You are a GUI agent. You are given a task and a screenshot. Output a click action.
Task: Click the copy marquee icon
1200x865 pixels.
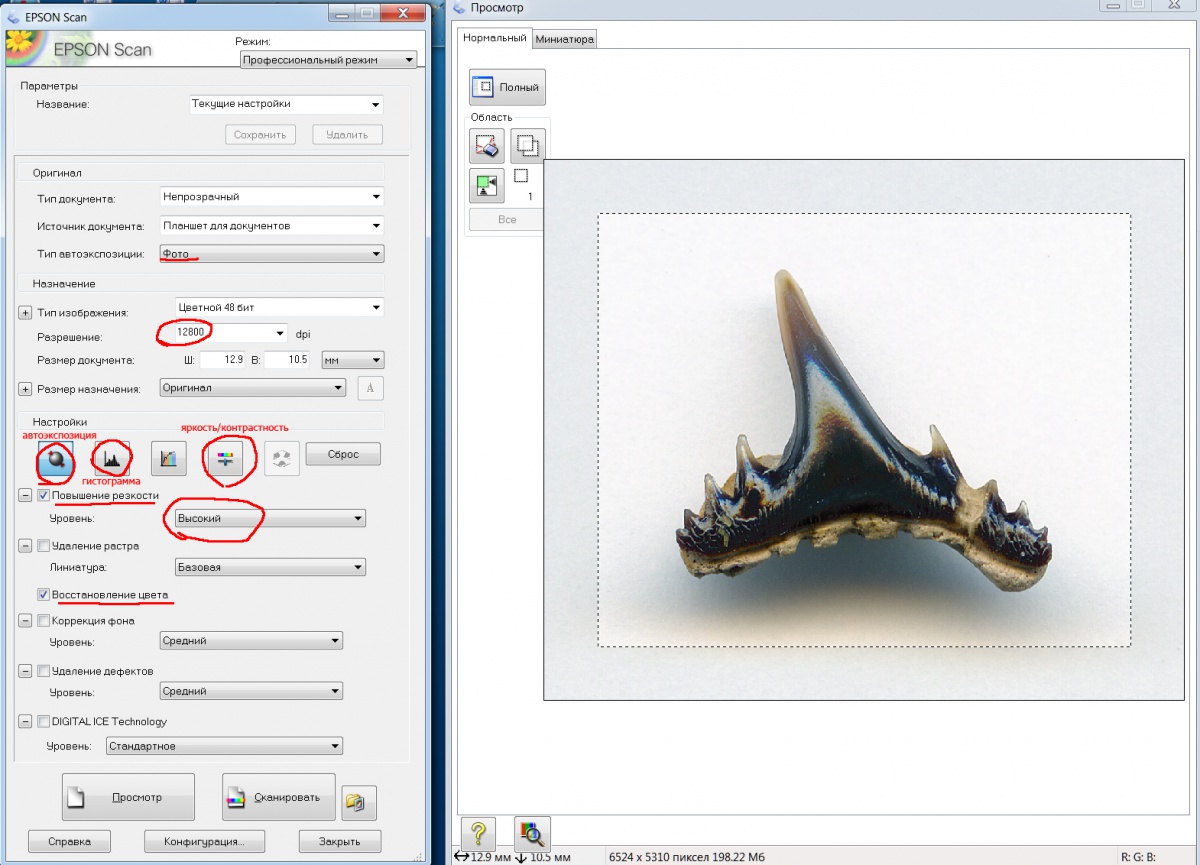(526, 147)
